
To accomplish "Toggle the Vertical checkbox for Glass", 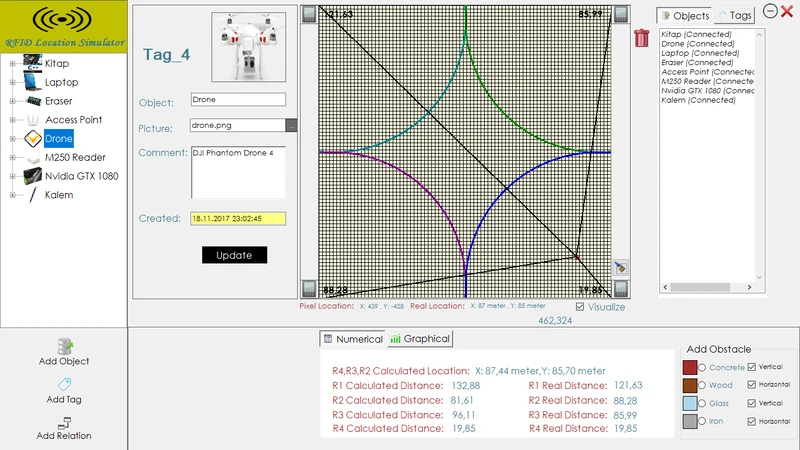I will [752, 403].
